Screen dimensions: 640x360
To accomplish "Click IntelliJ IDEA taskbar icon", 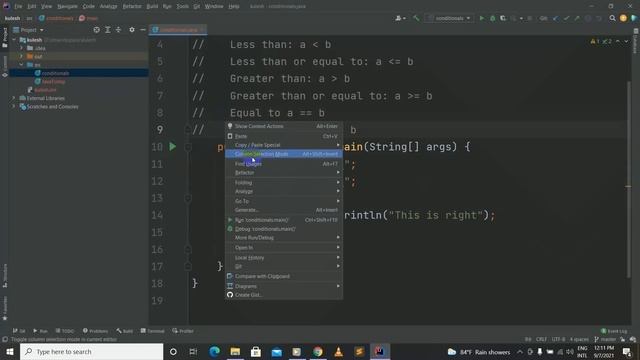I will pyautogui.click(x=380, y=351).
